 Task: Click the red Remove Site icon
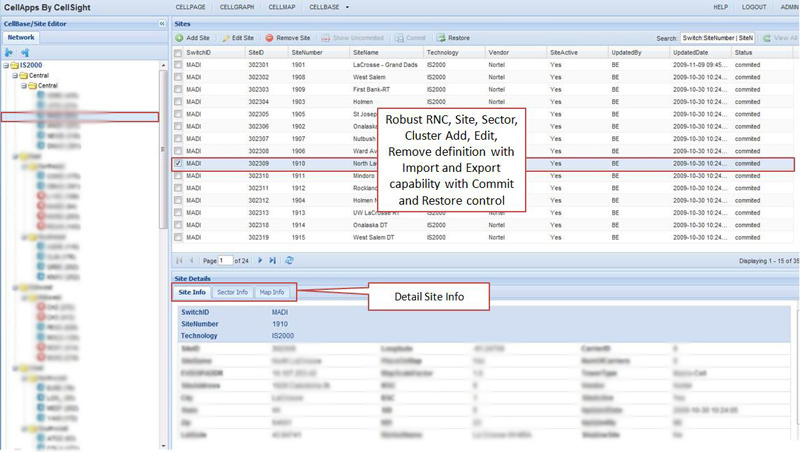click(x=269, y=37)
